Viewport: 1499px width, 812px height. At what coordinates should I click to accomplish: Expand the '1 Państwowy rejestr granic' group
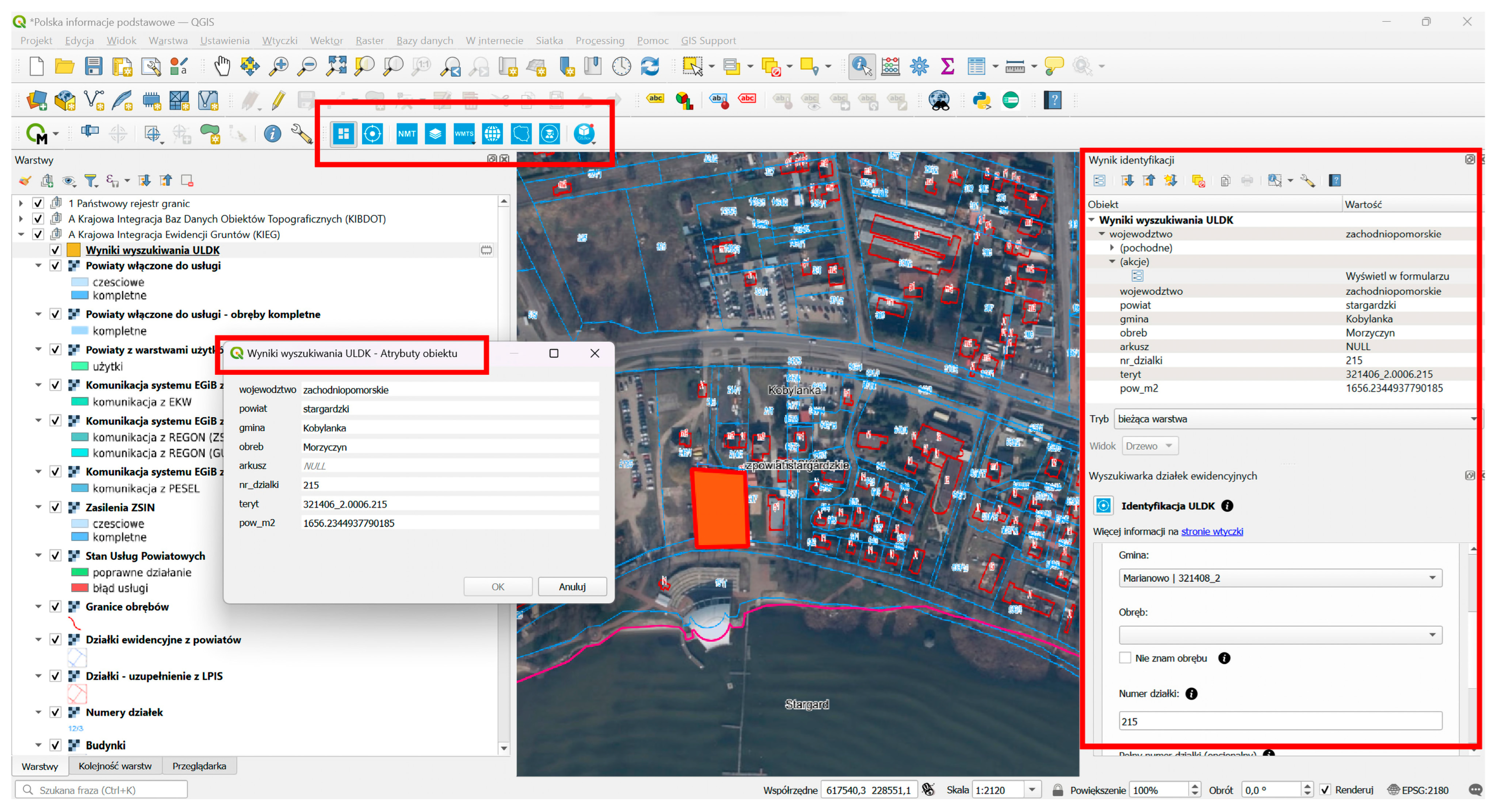point(21,204)
